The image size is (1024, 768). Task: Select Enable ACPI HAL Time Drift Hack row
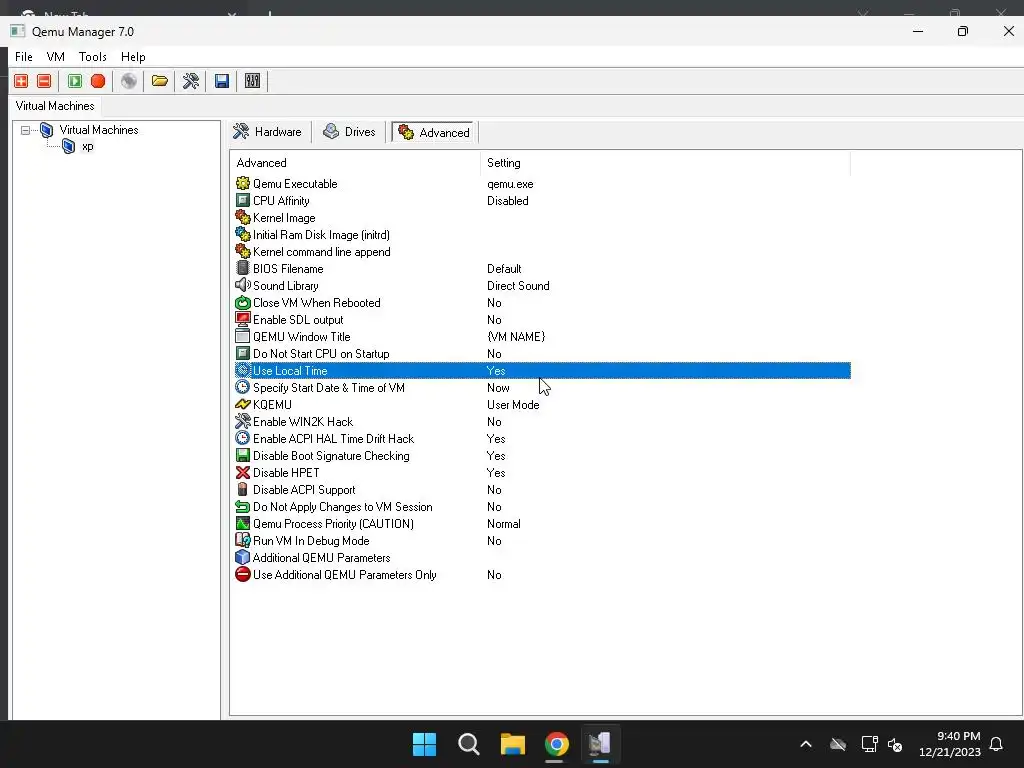pos(543,438)
